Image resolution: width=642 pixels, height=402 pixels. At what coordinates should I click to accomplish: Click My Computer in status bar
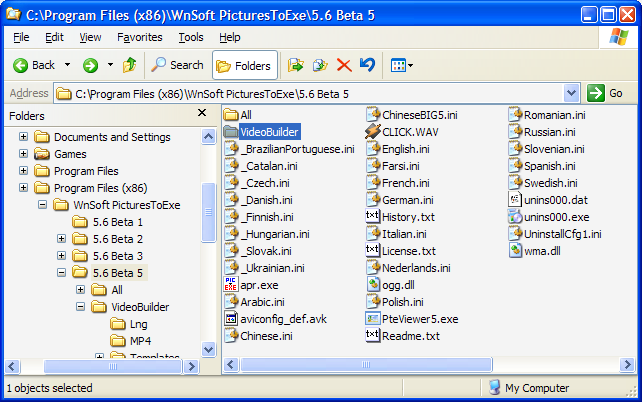529,388
